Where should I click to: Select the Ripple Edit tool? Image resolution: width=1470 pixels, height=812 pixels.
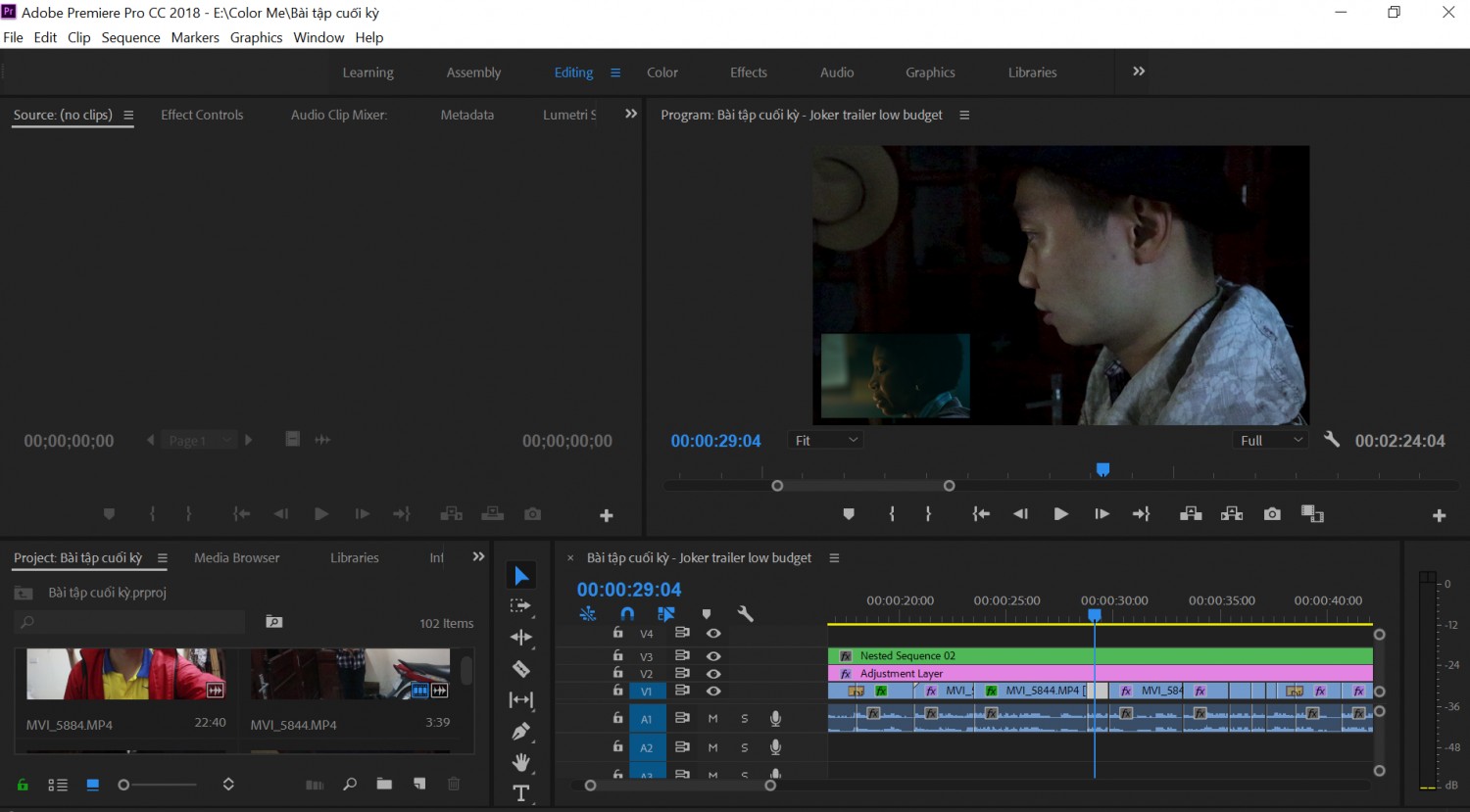tap(521, 638)
